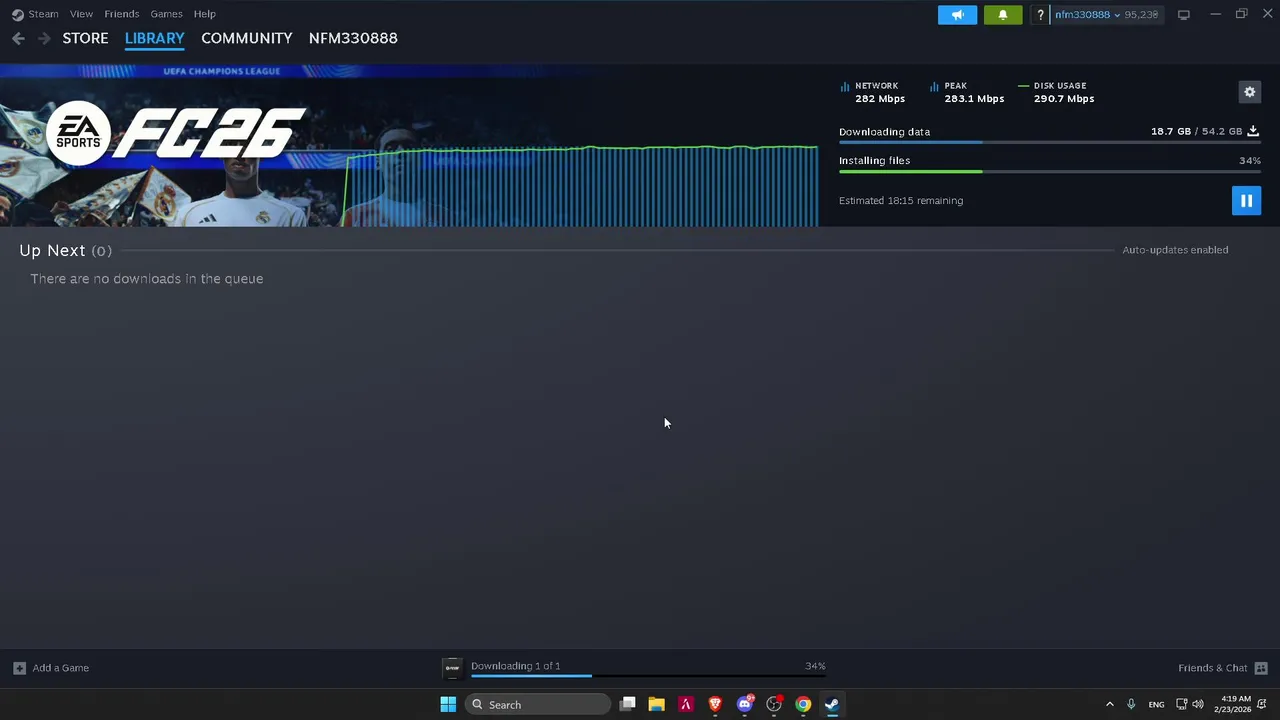Open the Brave browser taskbar icon

pyautogui.click(x=715, y=704)
